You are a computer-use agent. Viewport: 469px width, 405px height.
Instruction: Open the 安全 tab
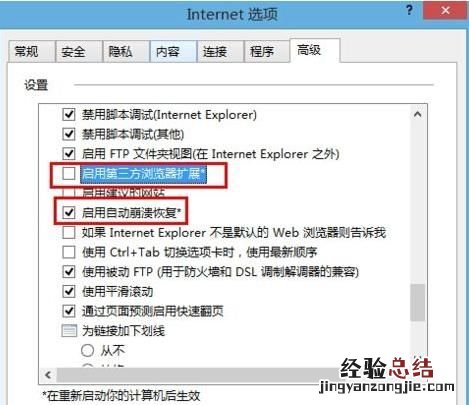coord(78,51)
